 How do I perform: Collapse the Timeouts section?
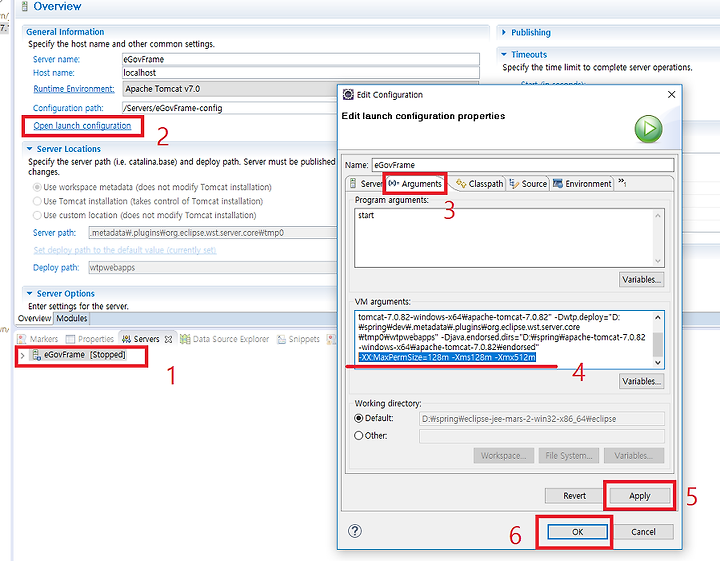[x=504, y=54]
